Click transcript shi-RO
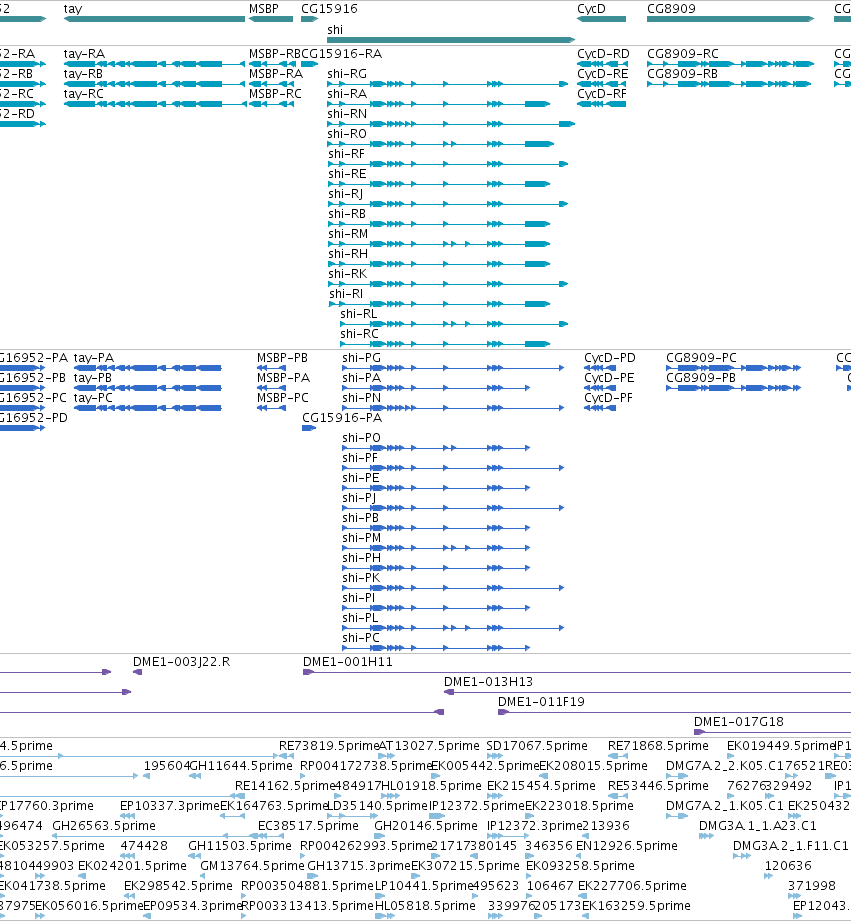Image resolution: width=851 pixels, height=921 pixels. tap(347, 134)
